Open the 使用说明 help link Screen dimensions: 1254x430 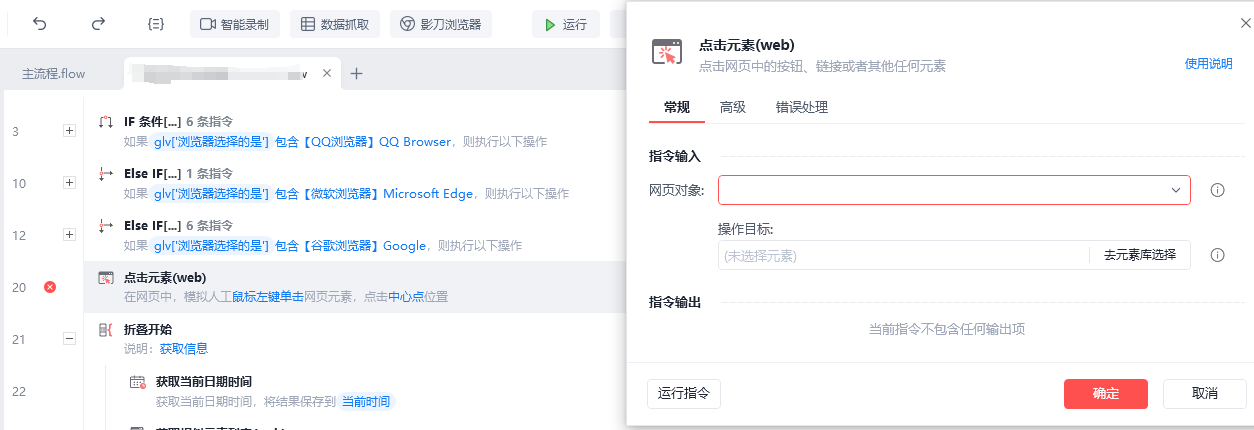1209,63
